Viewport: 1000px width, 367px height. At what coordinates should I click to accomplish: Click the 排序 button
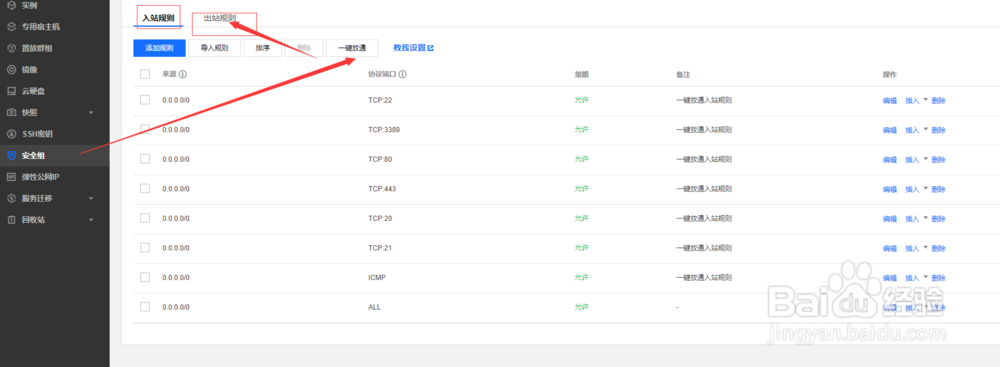click(x=263, y=48)
